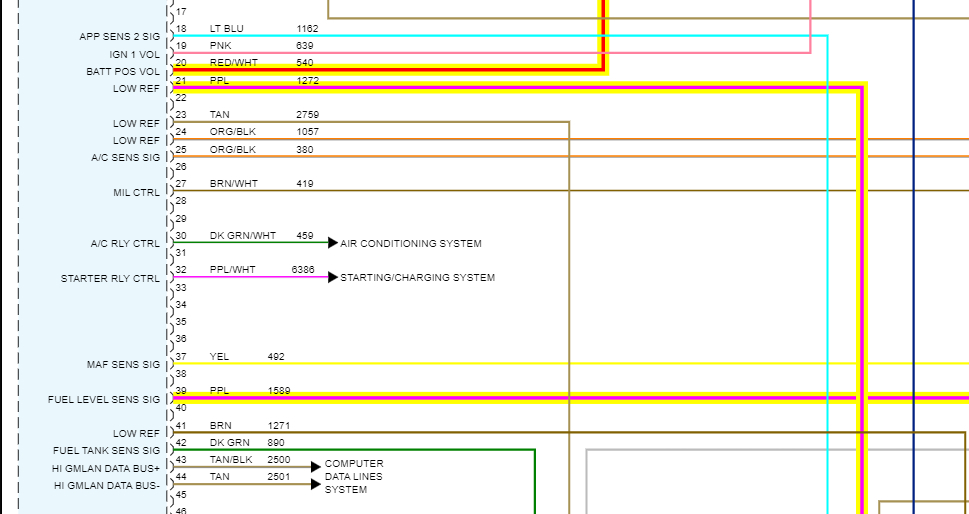Viewport: 969px width, 514px height.
Task: Click circuit number 890
Action: coord(276,442)
